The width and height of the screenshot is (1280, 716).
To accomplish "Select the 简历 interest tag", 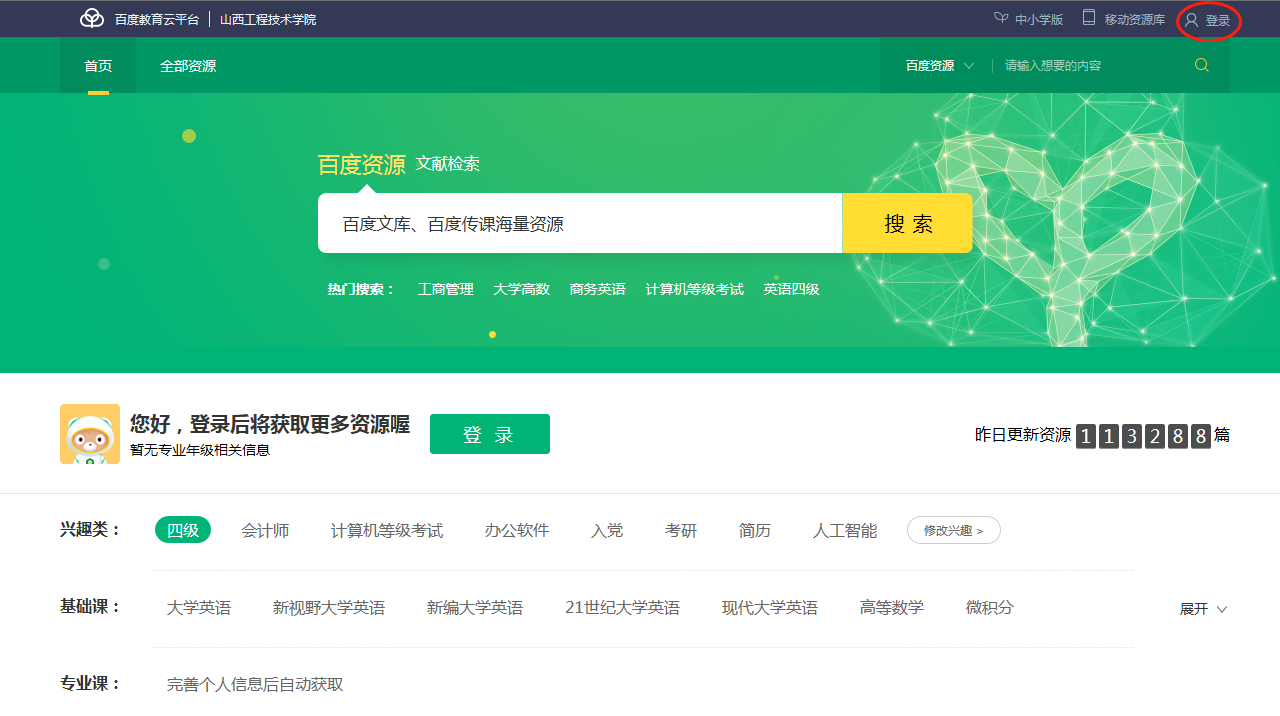I will 755,531.
